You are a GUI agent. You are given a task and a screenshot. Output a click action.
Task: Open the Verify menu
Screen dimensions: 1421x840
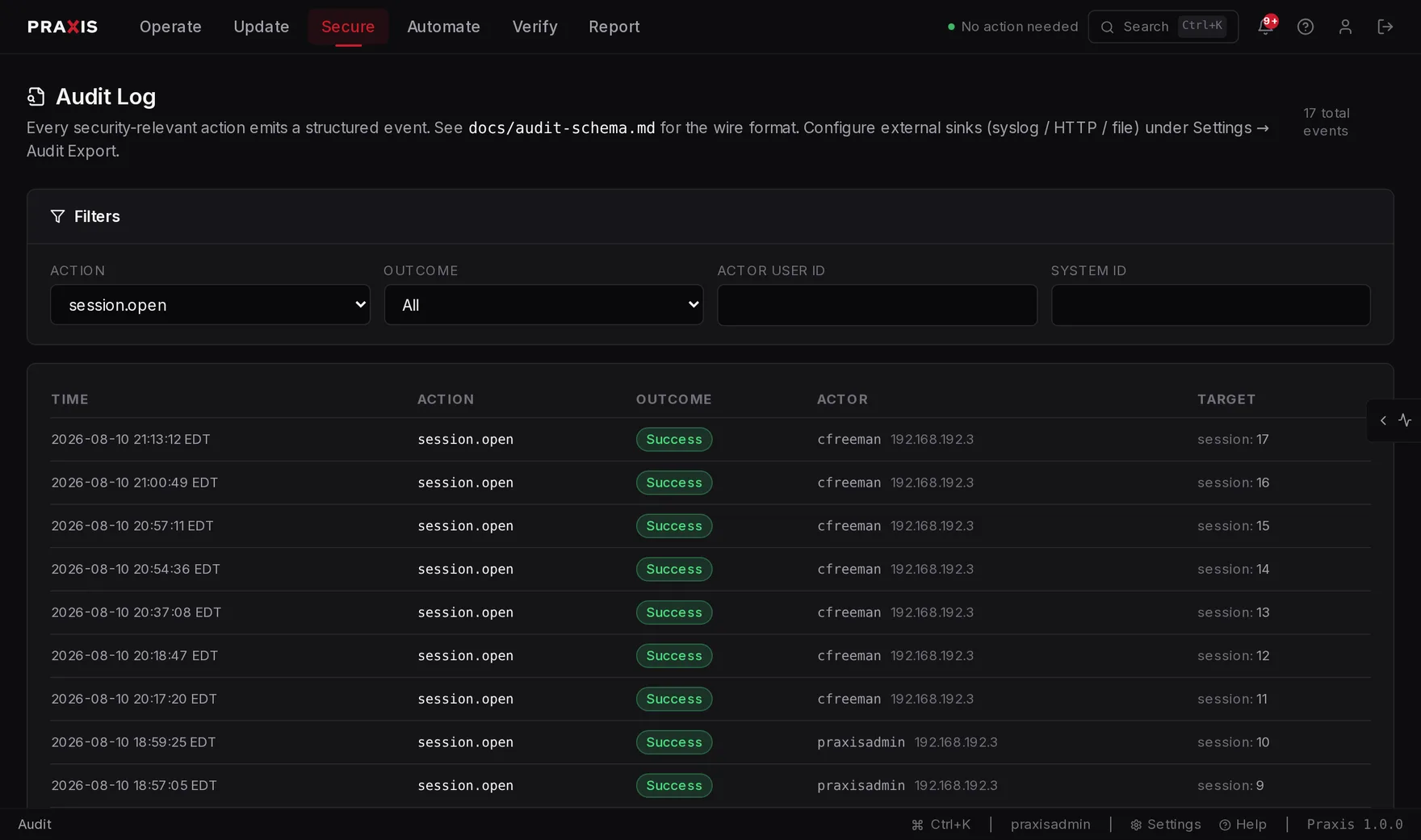pos(535,27)
